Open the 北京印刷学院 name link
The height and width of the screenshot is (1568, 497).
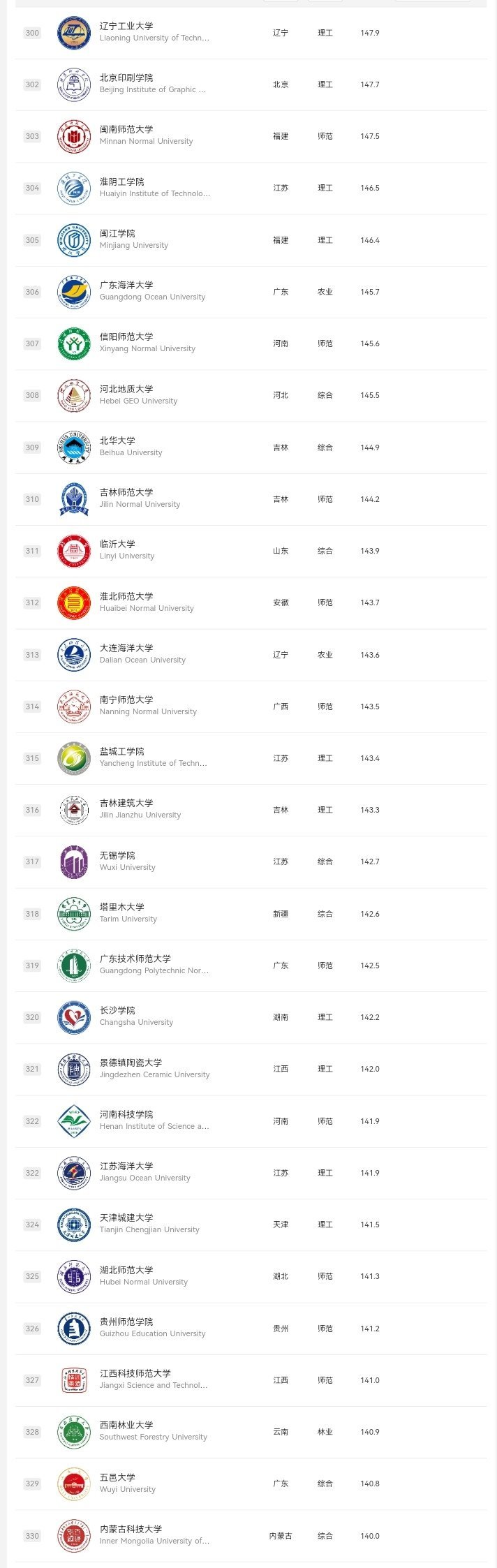[x=126, y=78]
